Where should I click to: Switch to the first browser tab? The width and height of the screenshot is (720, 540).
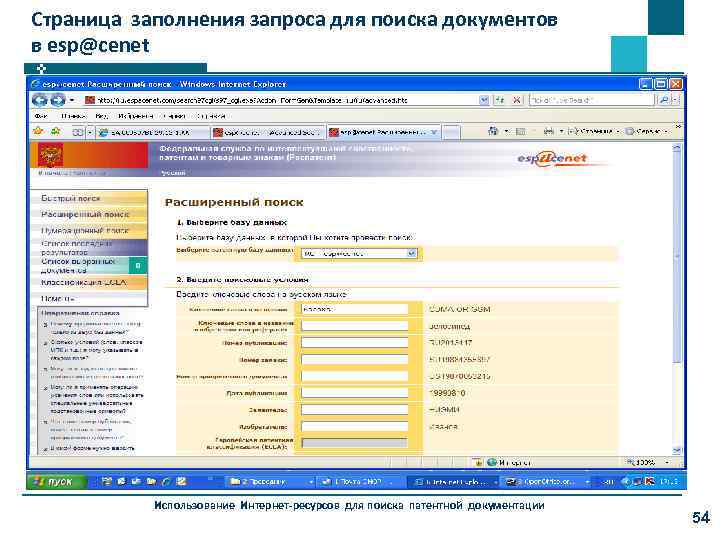tap(152, 132)
